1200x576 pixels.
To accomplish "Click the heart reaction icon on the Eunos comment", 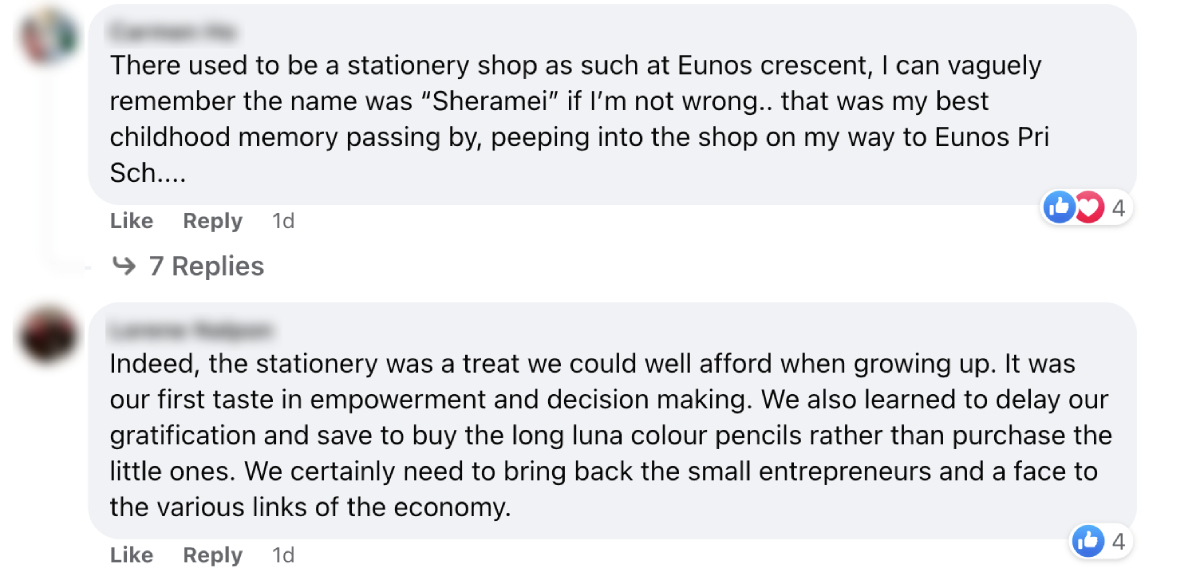I will 1087,207.
